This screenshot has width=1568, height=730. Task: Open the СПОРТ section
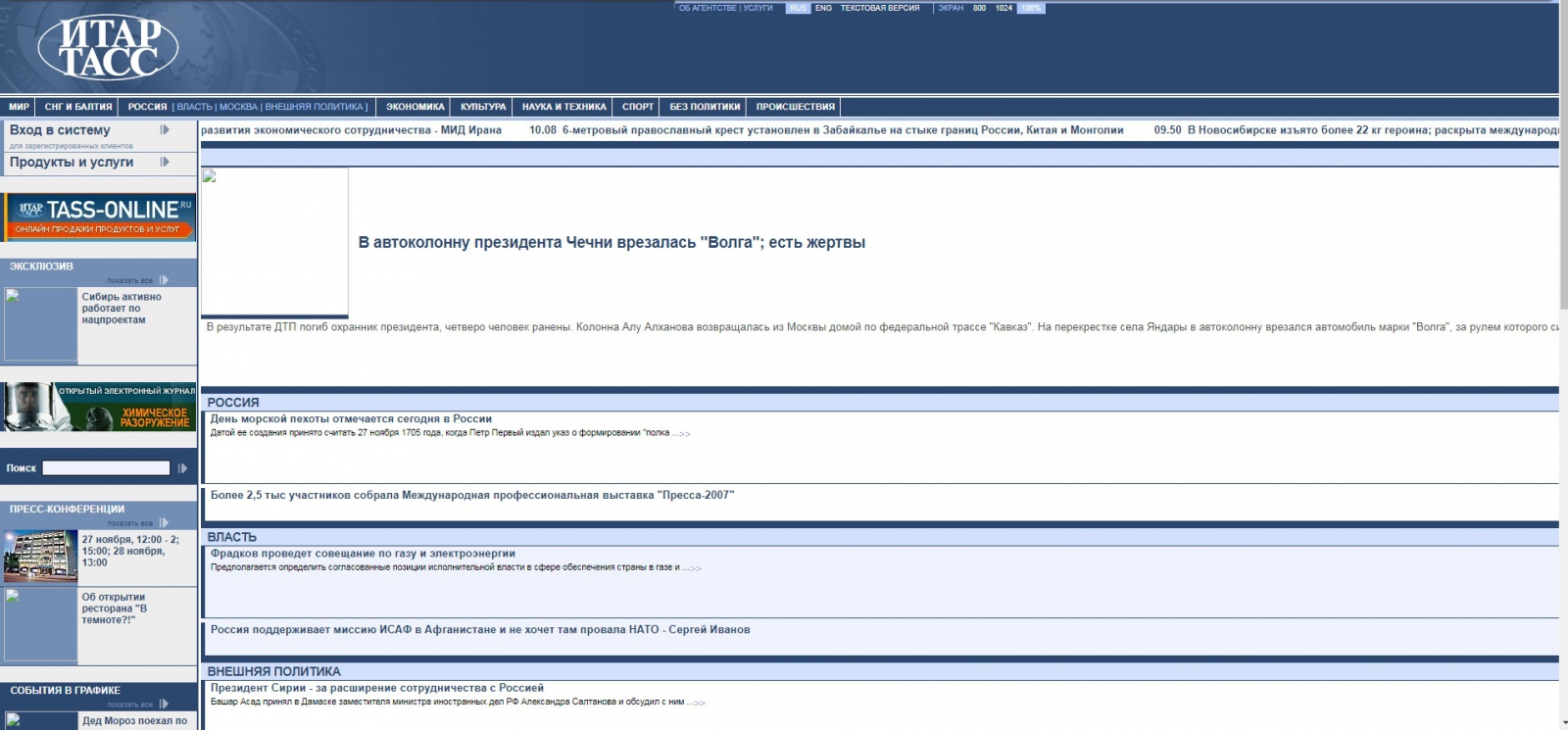coord(638,107)
